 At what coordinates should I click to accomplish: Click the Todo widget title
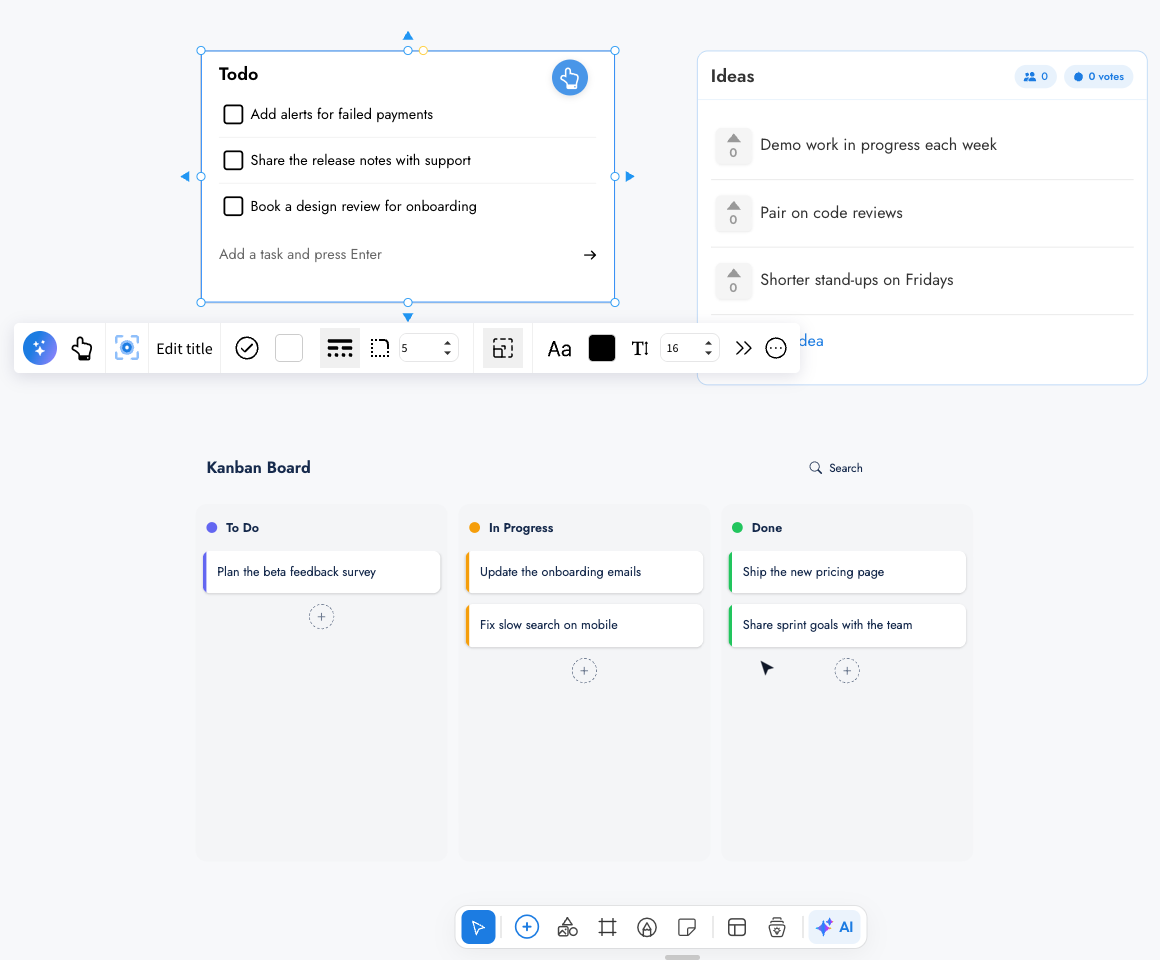[238, 74]
